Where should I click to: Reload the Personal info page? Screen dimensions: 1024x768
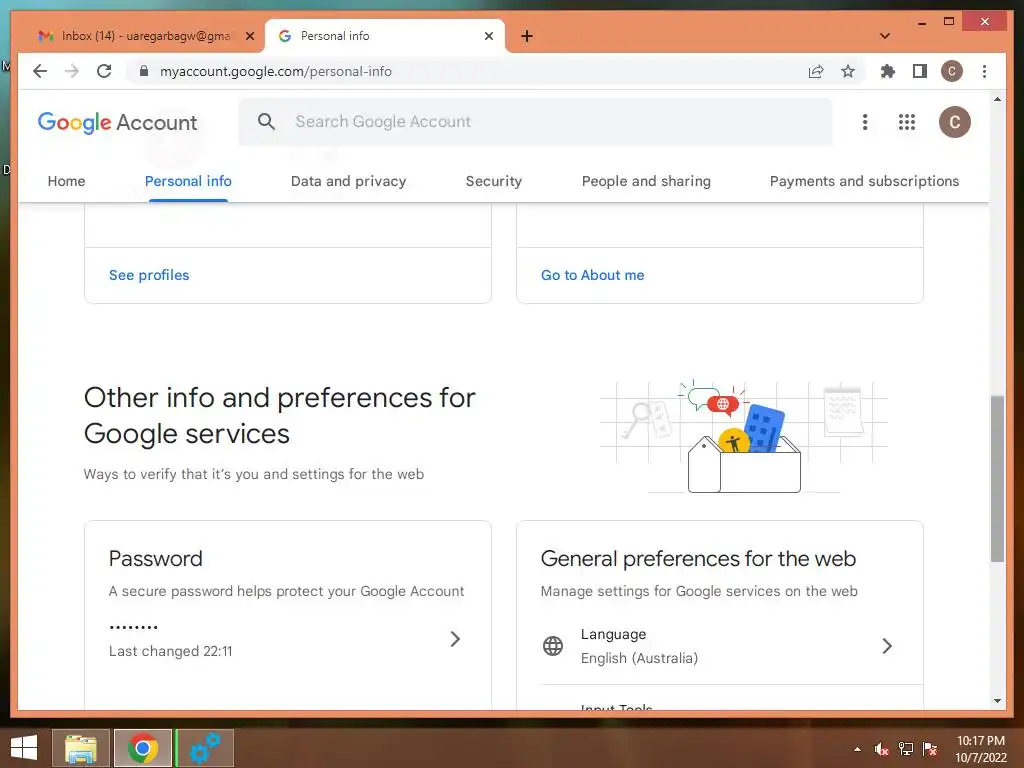click(104, 71)
